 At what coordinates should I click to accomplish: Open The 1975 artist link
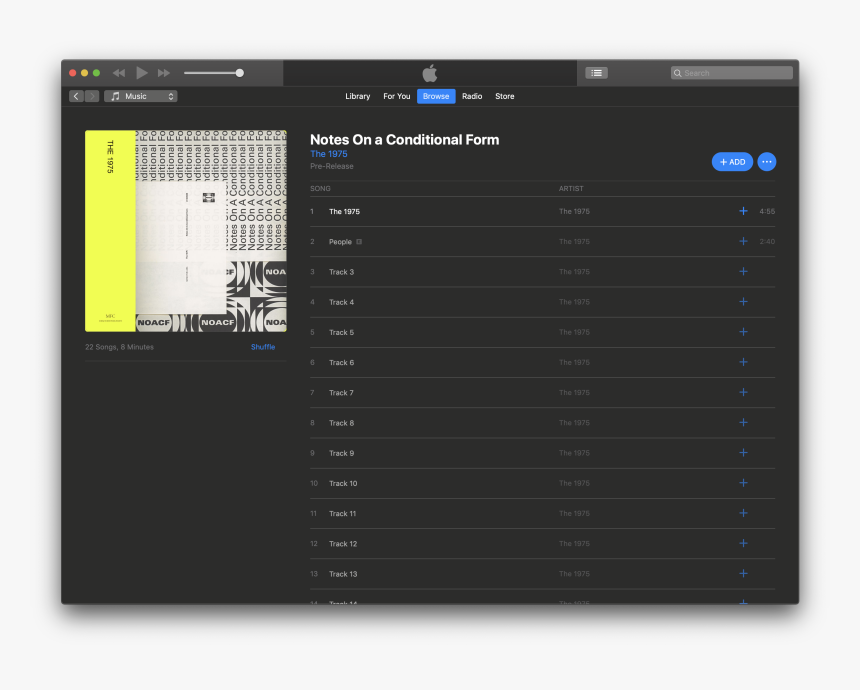(x=329, y=154)
